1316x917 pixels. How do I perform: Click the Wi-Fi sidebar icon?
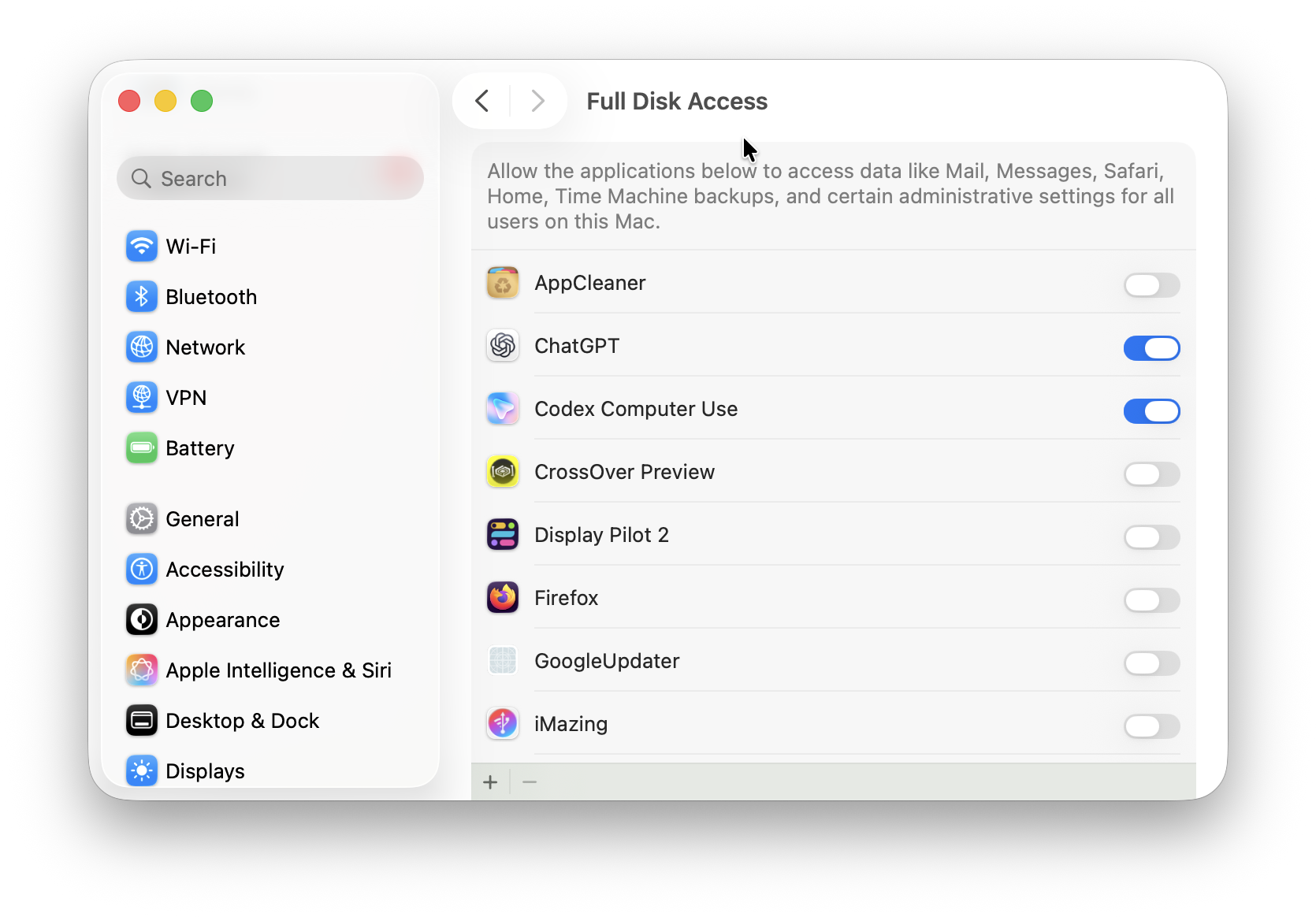142,247
